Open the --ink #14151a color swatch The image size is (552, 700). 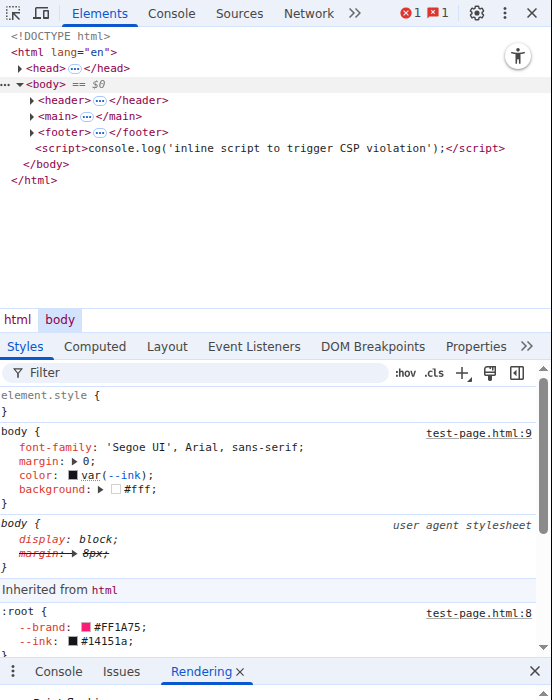pyautogui.click(x=73, y=642)
